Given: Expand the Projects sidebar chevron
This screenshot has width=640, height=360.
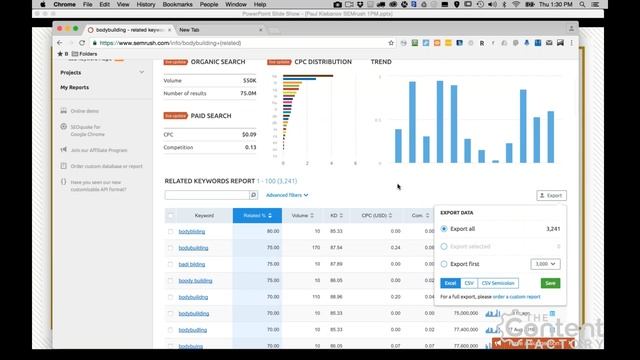Looking at the screenshot, I should coord(142,72).
